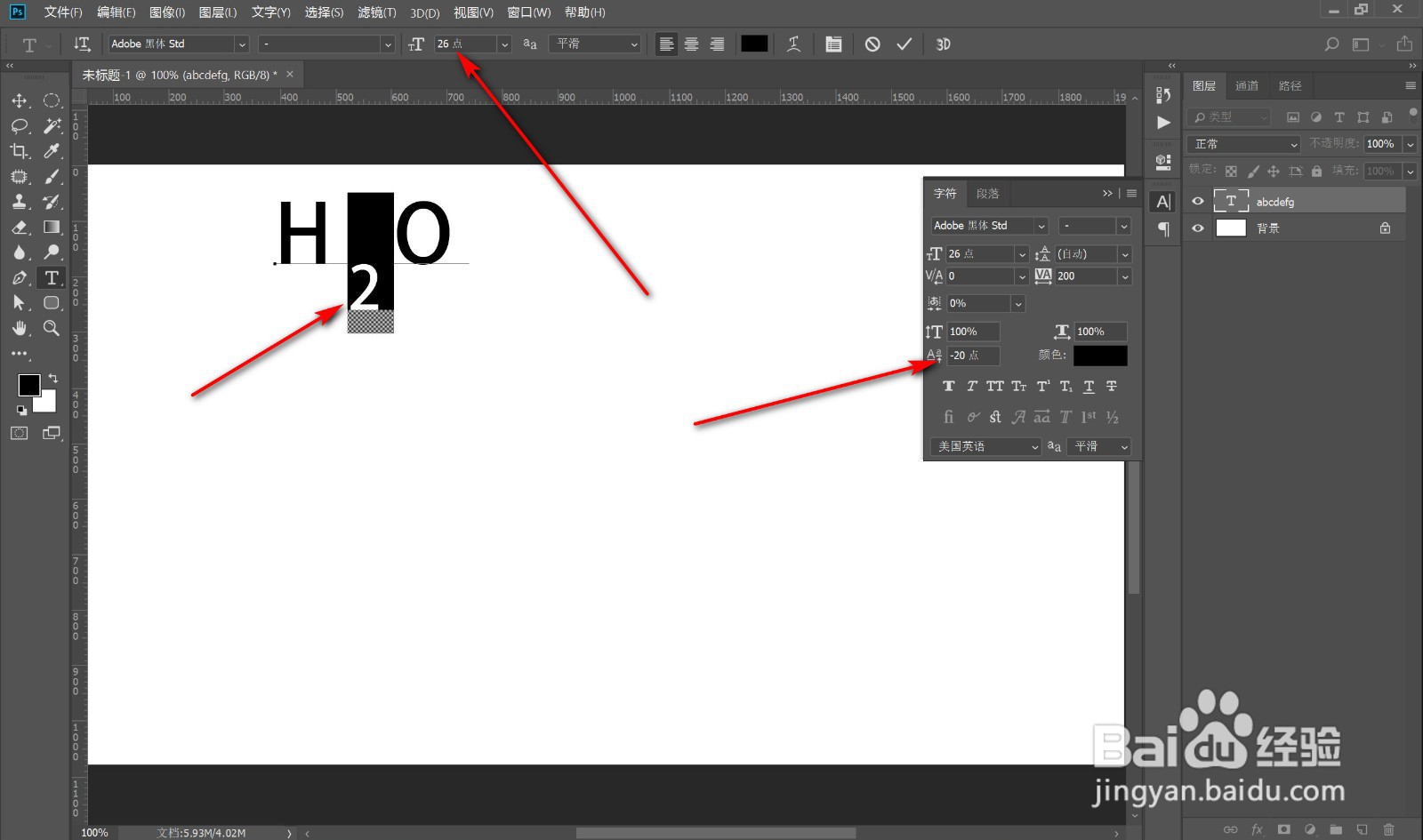Select the Path Selection tool
Image resolution: width=1423 pixels, height=840 pixels.
click(x=20, y=303)
